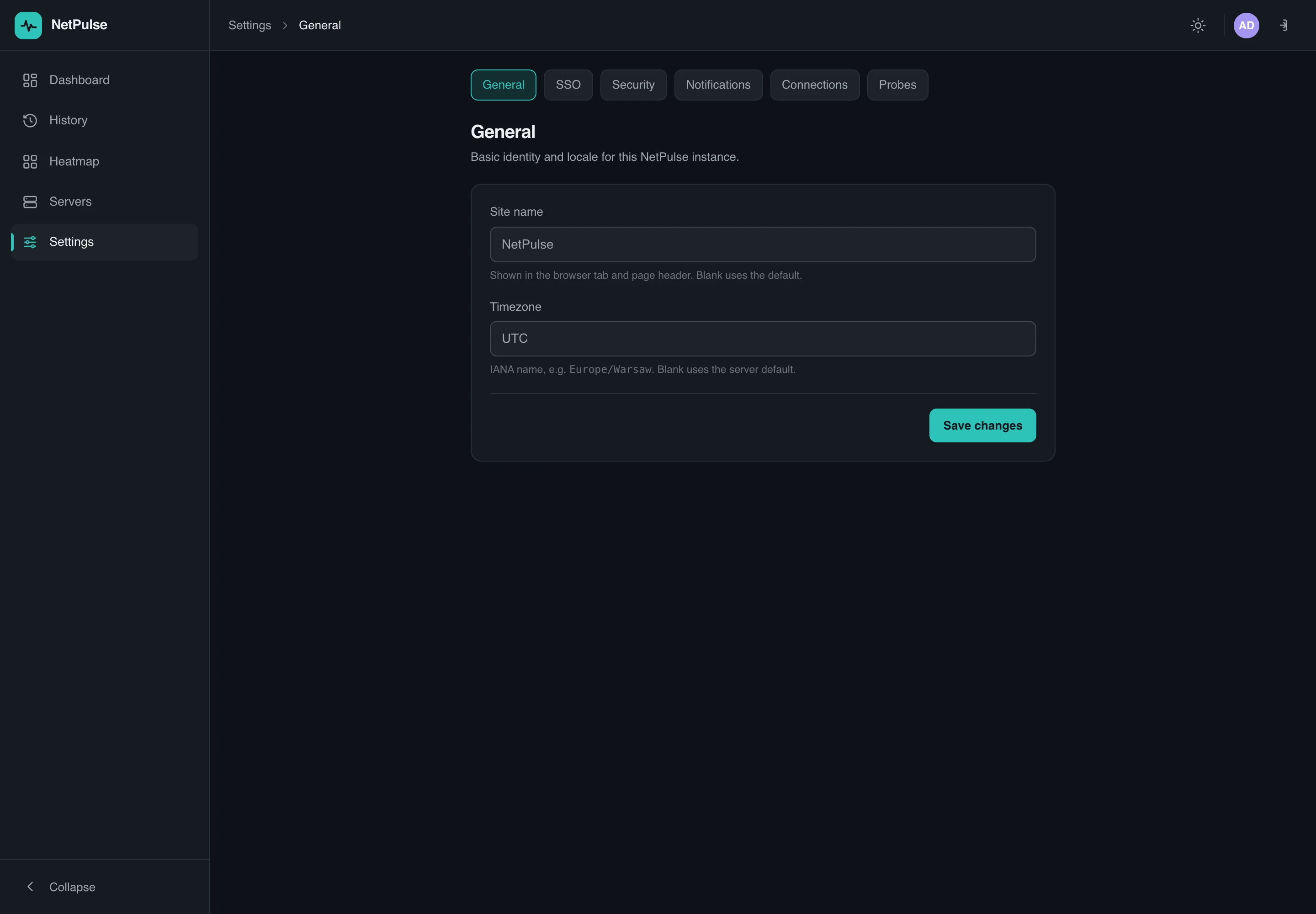Switch to the General tab
1316x914 pixels.
[504, 85]
